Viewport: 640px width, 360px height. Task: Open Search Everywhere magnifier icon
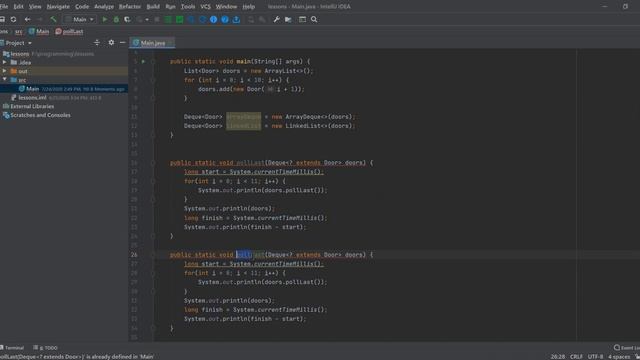(x=314, y=19)
